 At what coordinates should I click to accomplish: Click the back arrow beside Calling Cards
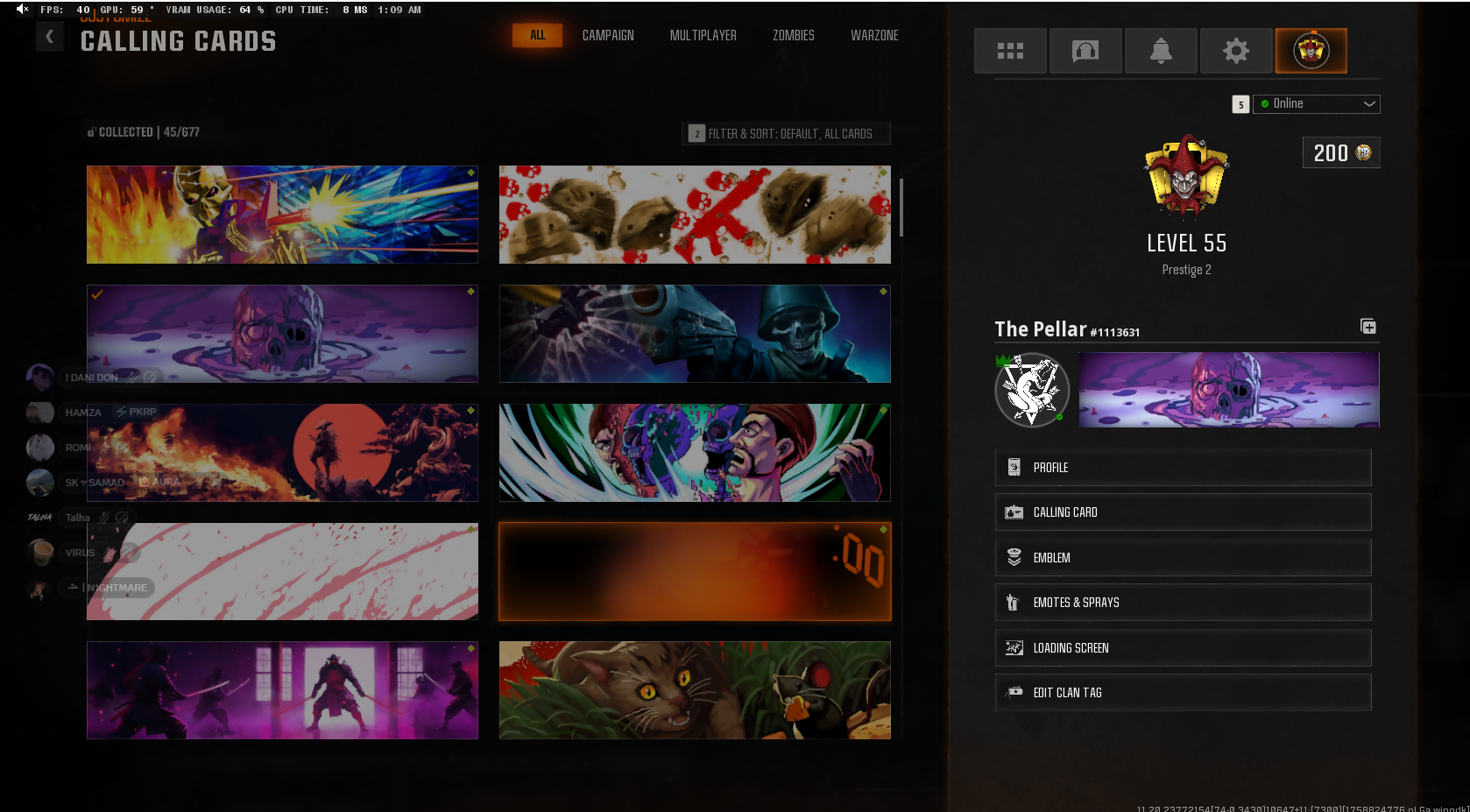[50, 37]
